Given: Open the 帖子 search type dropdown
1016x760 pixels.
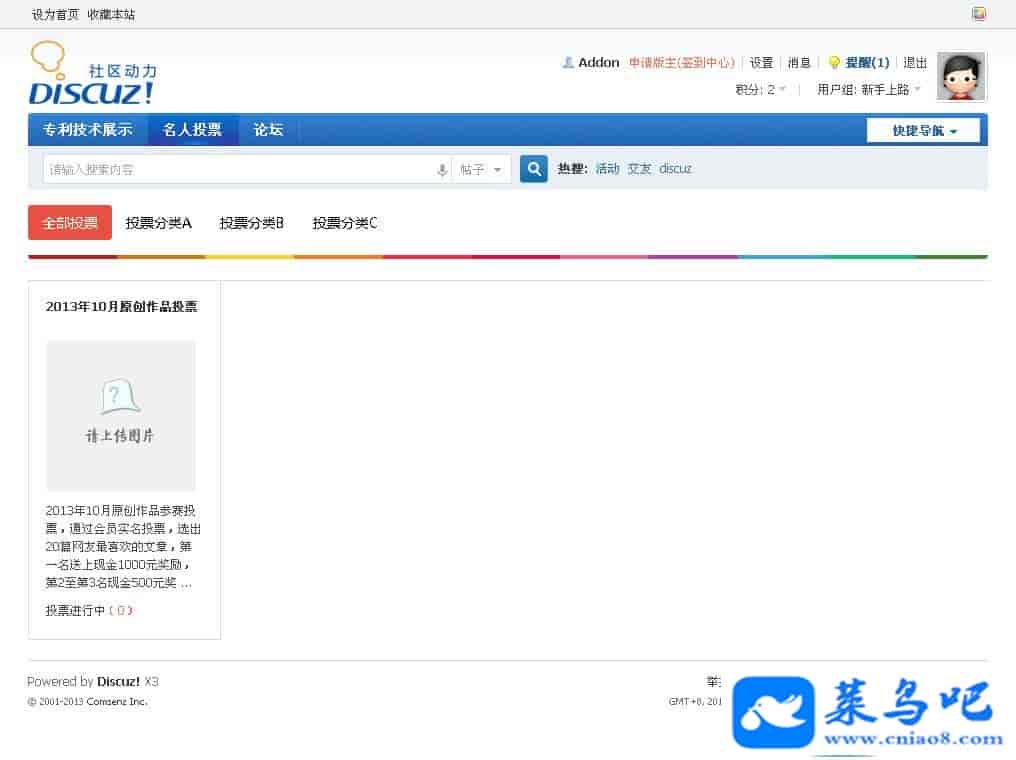Looking at the screenshot, I should 481,170.
